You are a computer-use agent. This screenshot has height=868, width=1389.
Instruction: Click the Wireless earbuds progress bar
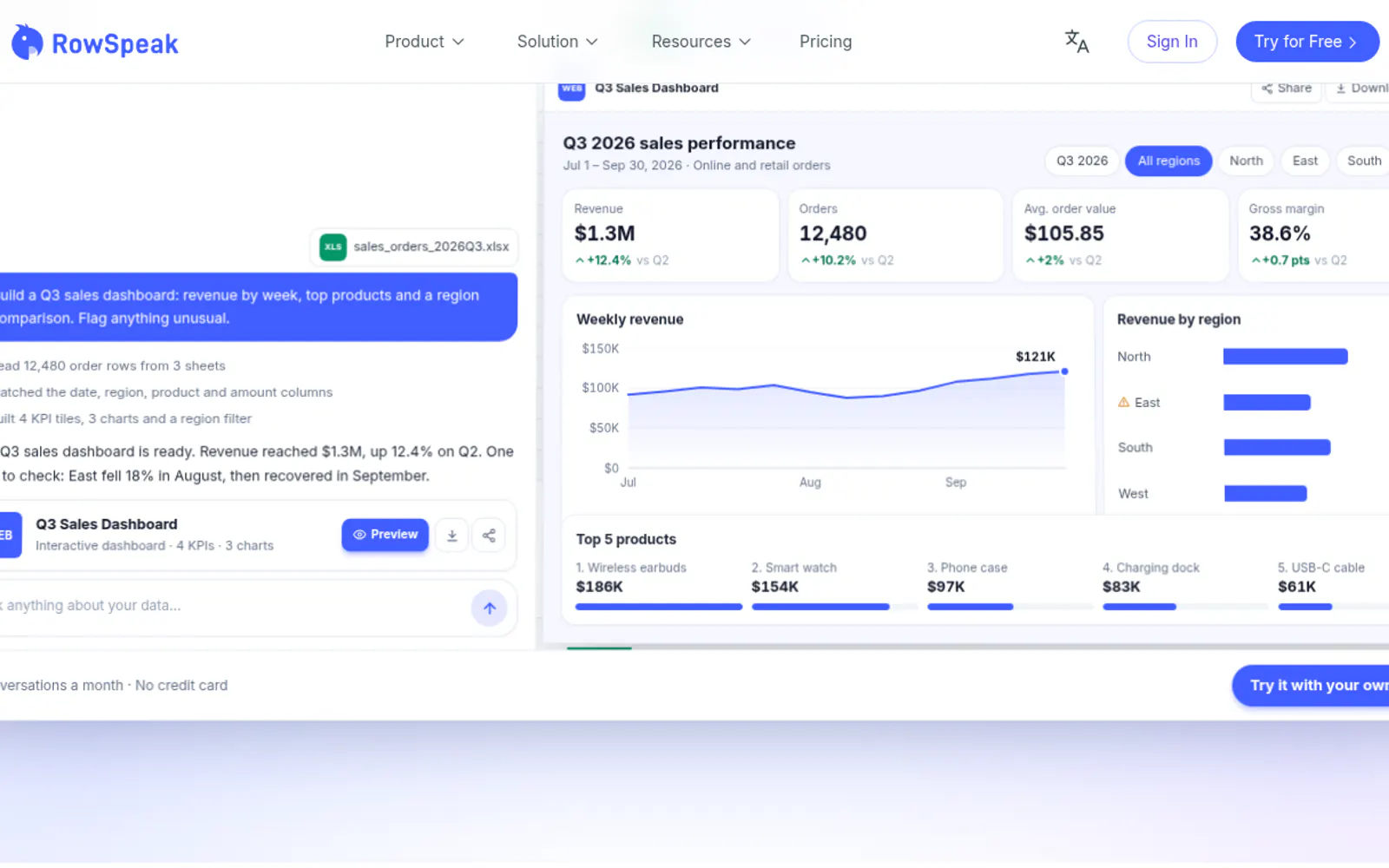click(659, 607)
